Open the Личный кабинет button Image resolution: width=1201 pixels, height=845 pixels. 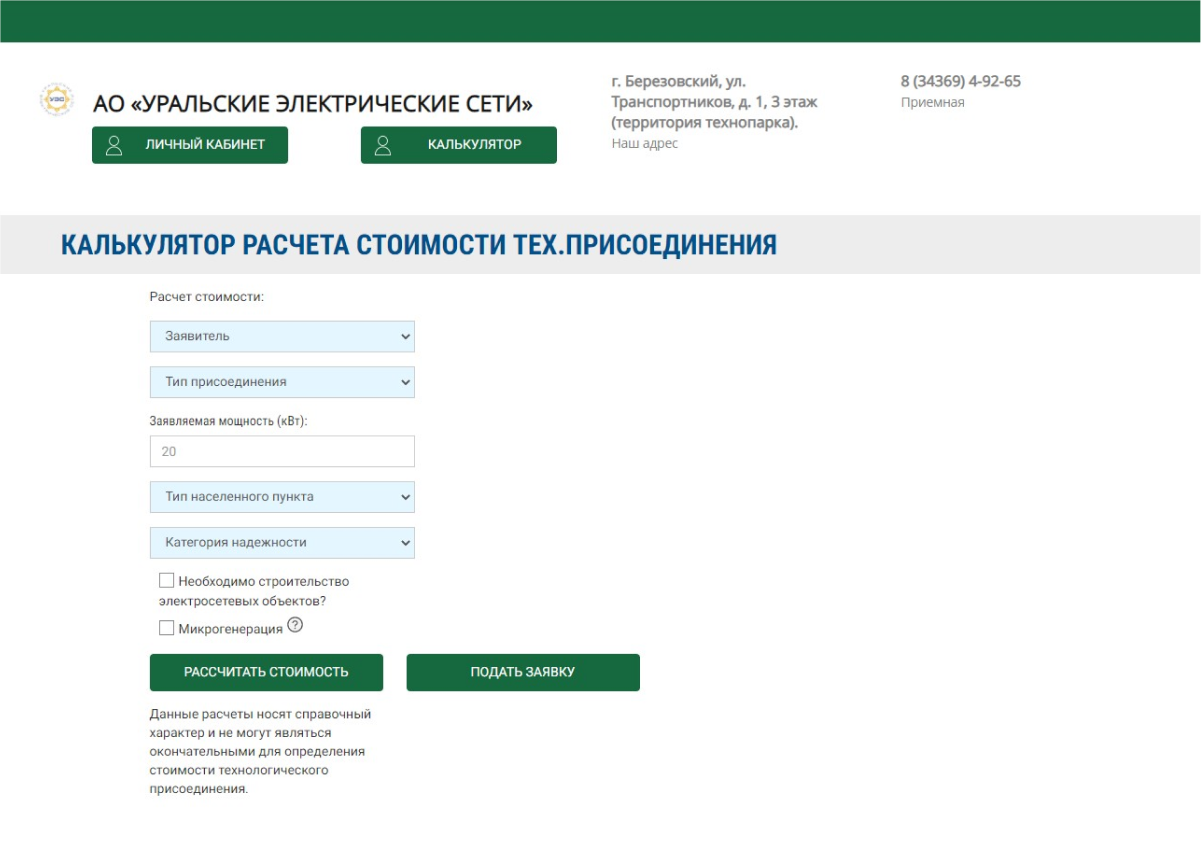pyautogui.click(x=190, y=145)
